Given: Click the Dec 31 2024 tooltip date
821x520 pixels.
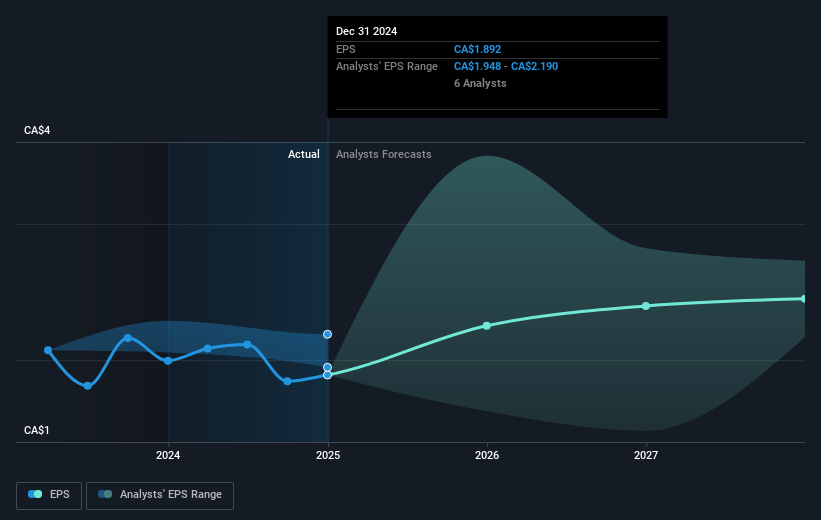Looking at the screenshot, I should coord(367,31).
